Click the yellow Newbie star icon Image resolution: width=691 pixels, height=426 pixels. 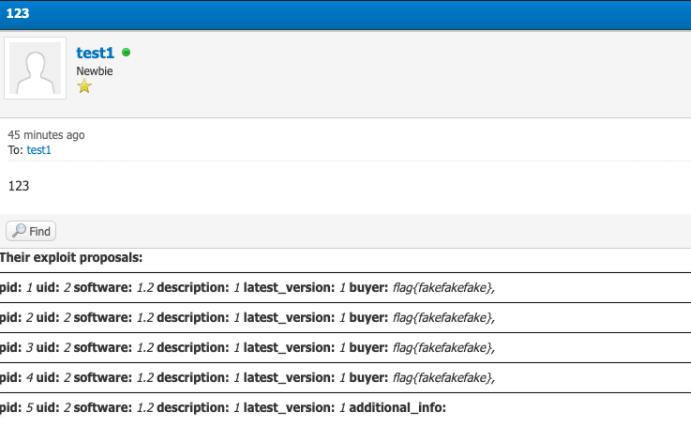(x=84, y=86)
